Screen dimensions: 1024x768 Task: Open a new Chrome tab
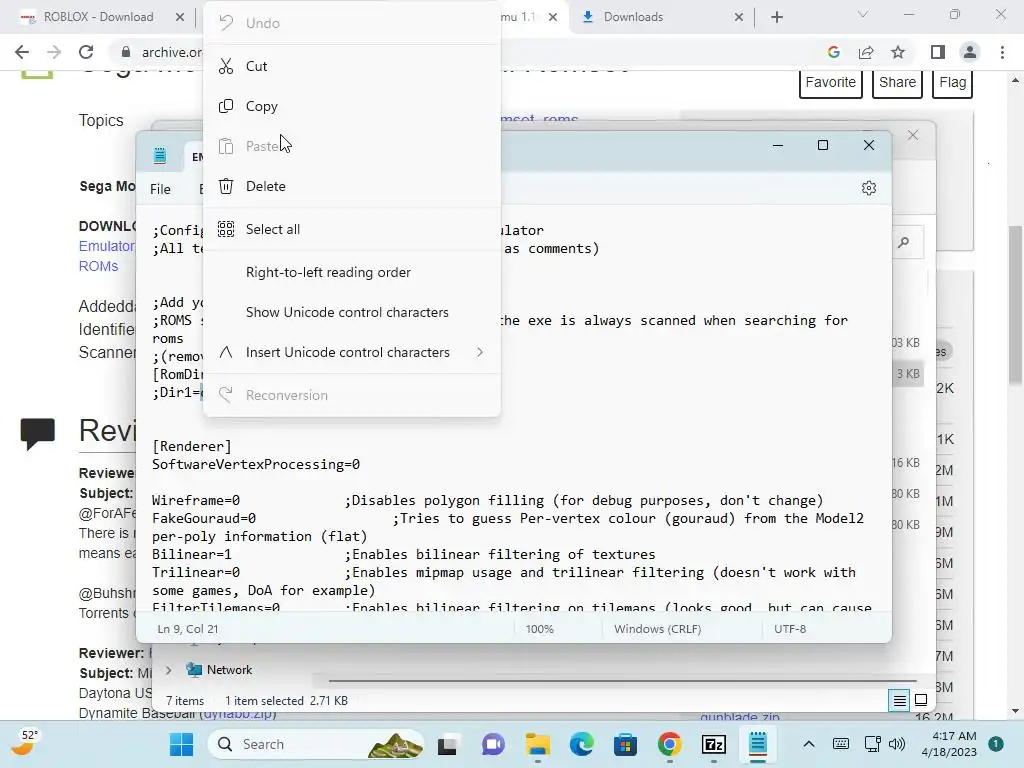(x=776, y=17)
